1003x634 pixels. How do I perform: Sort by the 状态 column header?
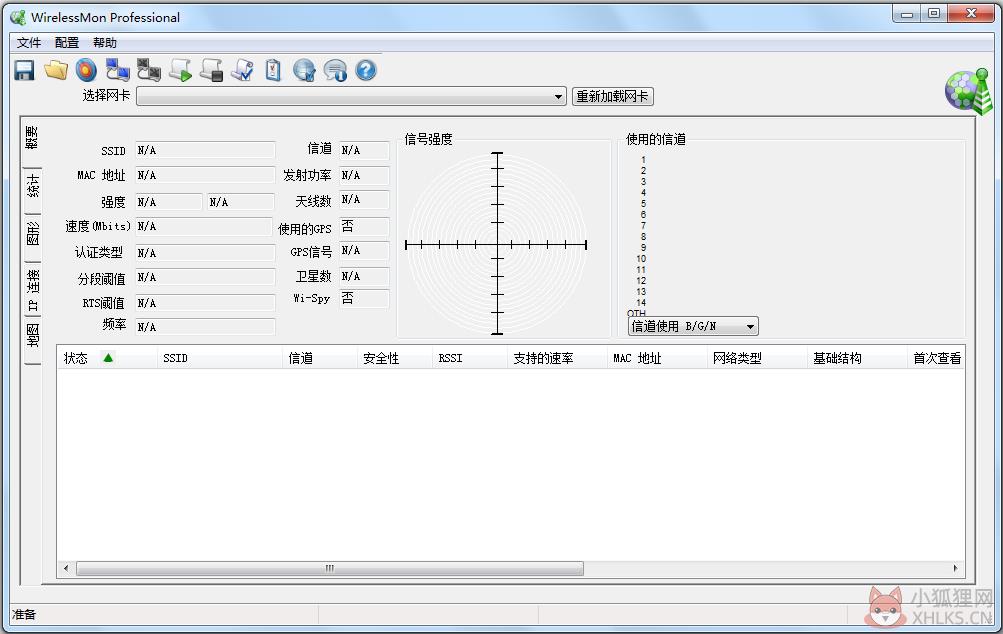(107, 358)
